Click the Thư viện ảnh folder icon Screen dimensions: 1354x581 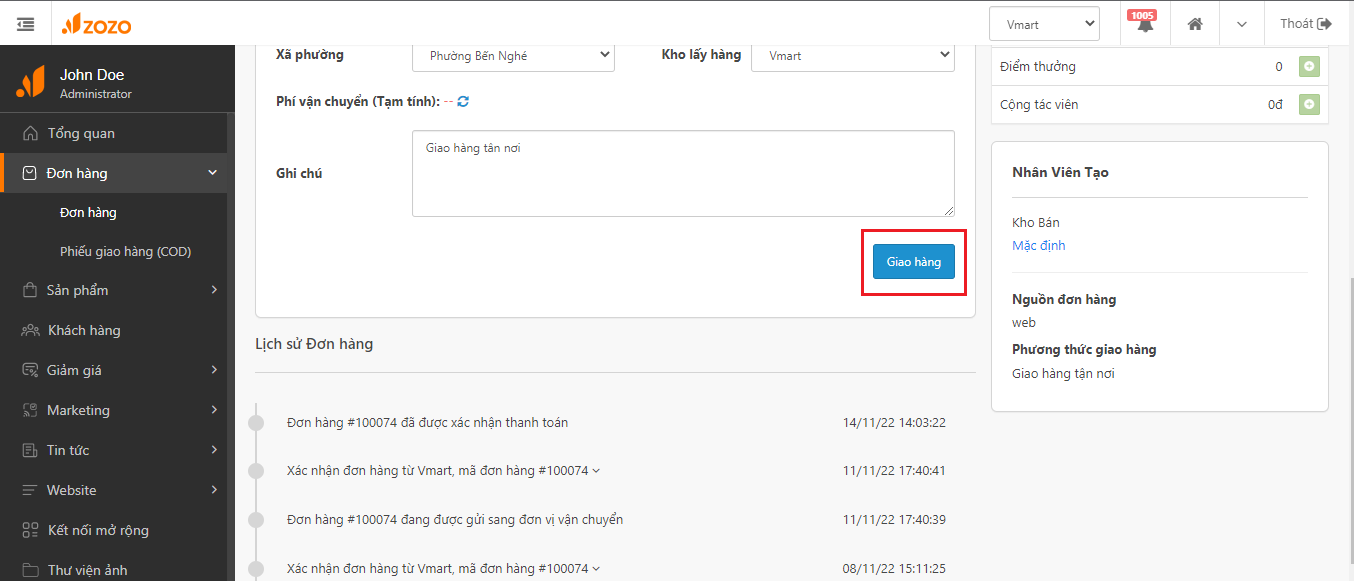point(29,570)
